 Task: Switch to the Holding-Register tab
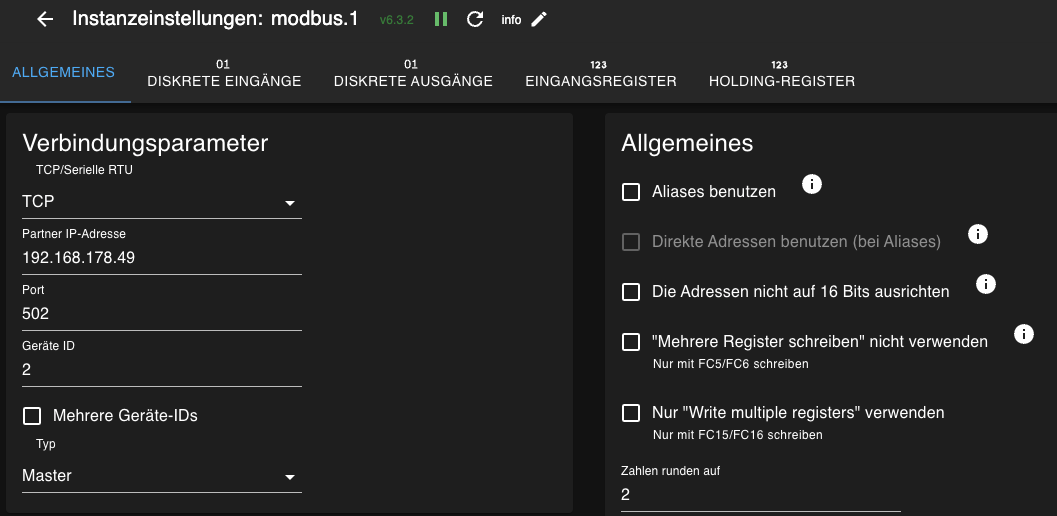point(781,74)
